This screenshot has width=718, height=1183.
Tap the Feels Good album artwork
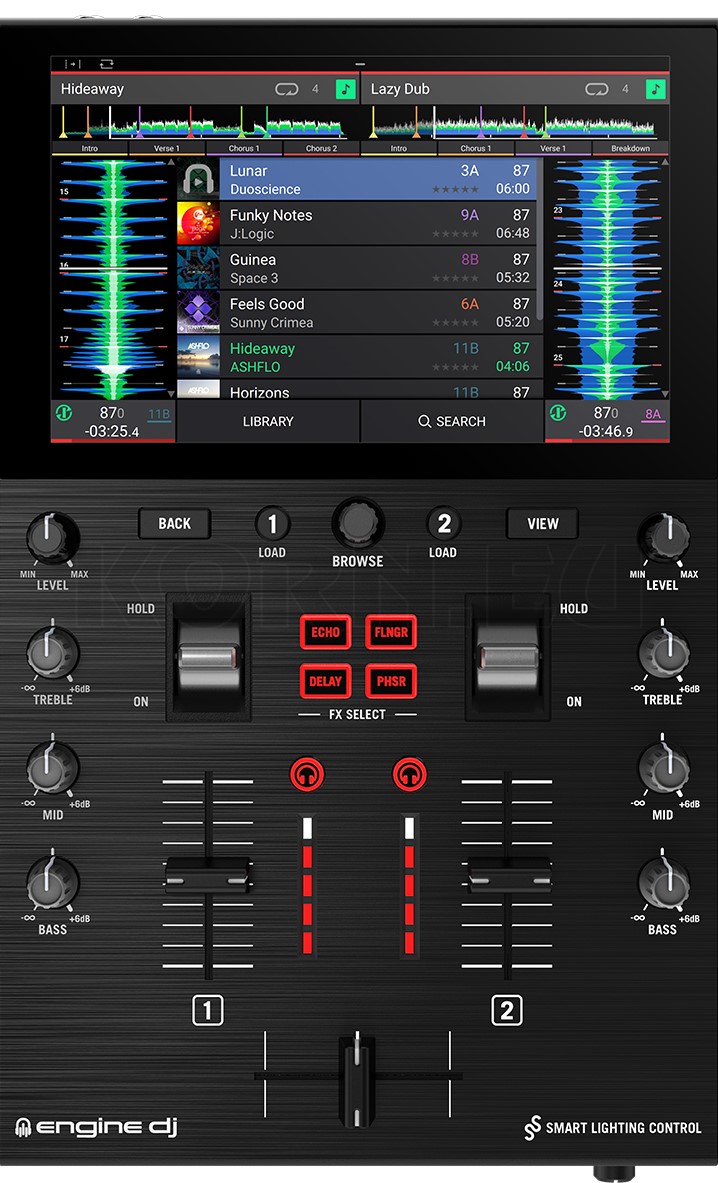coord(198,312)
